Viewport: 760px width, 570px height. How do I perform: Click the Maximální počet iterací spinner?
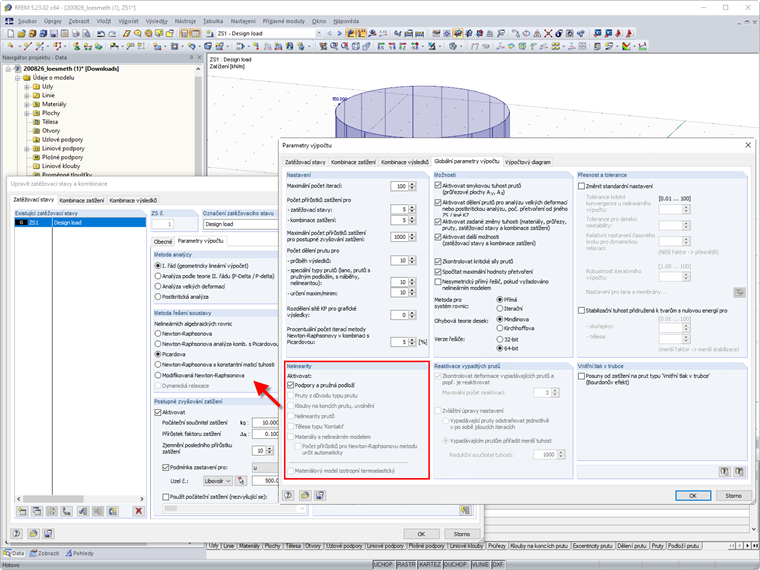coord(412,186)
